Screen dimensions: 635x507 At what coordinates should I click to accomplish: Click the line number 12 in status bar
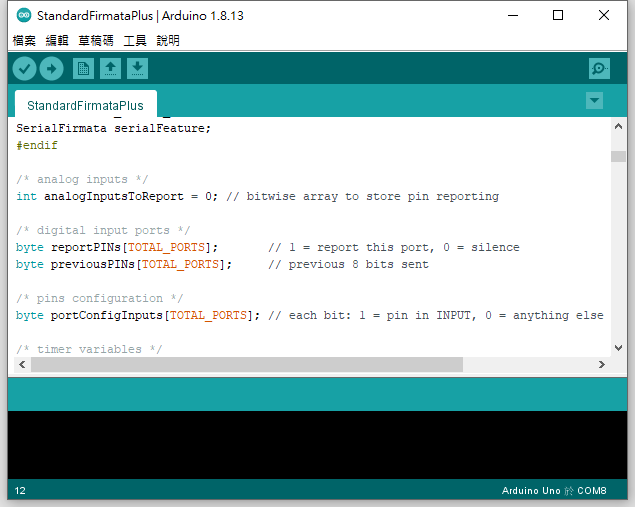point(20,491)
